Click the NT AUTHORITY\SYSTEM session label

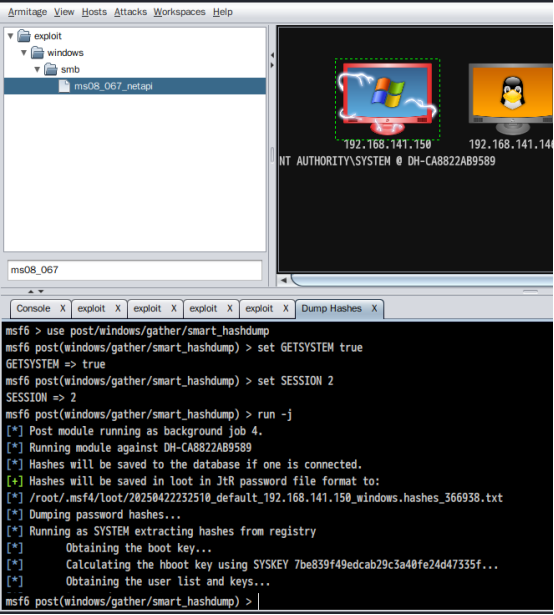tap(387, 161)
